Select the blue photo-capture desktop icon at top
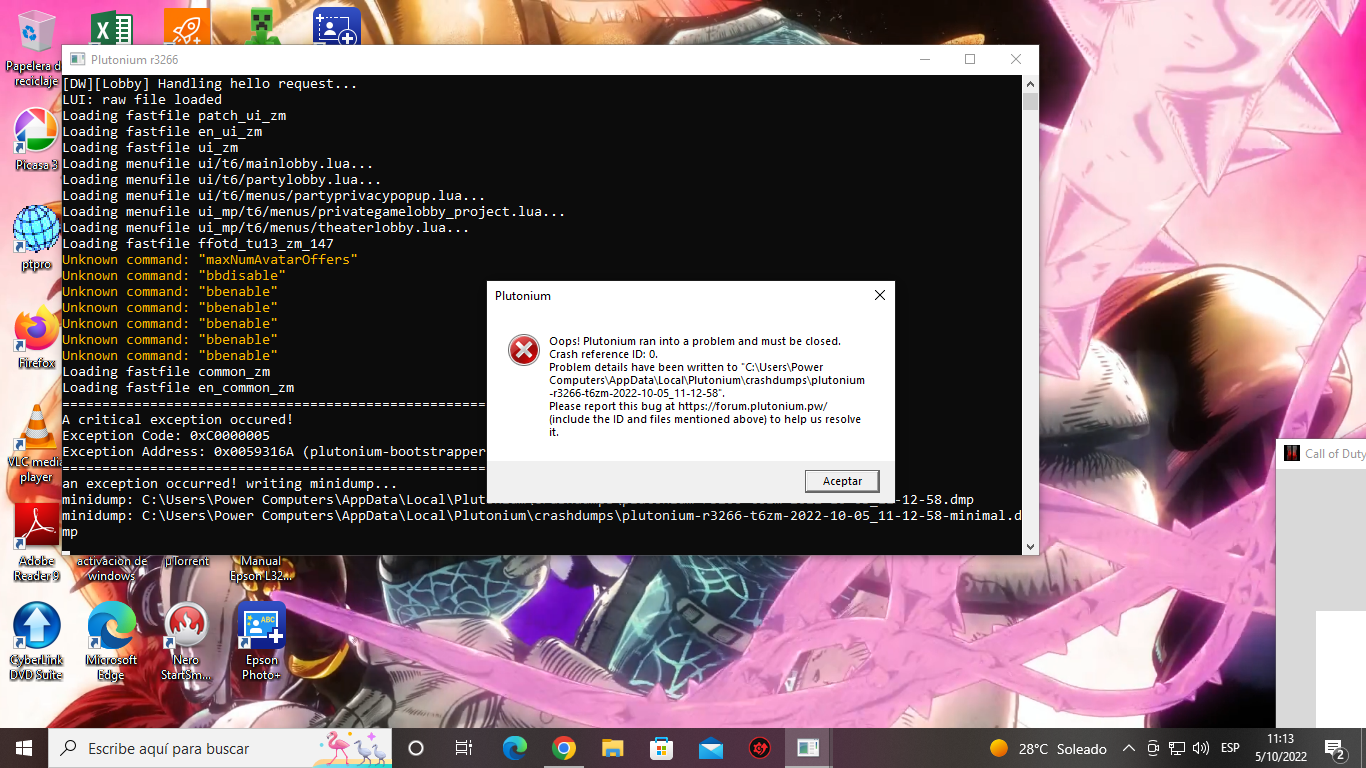This screenshot has height=768, width=1366. tap(336, 27)
